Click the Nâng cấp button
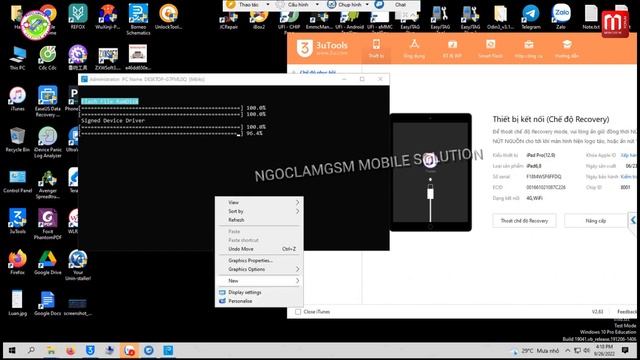Image resolution: width=640 pixels, height=360 pixels. 596,221
